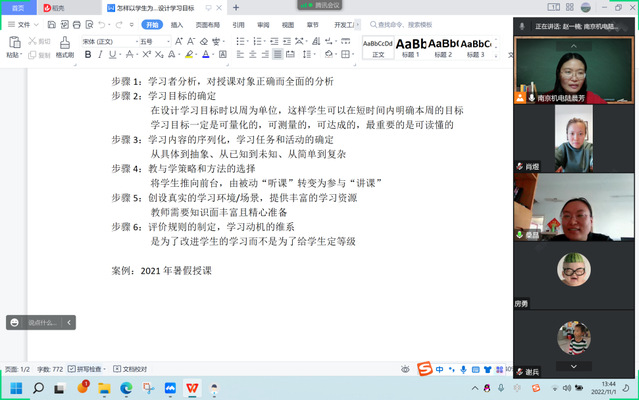Click the 剪切 cut icon
The height and width of the screenshot is (400, 639).
click(40, 41)
